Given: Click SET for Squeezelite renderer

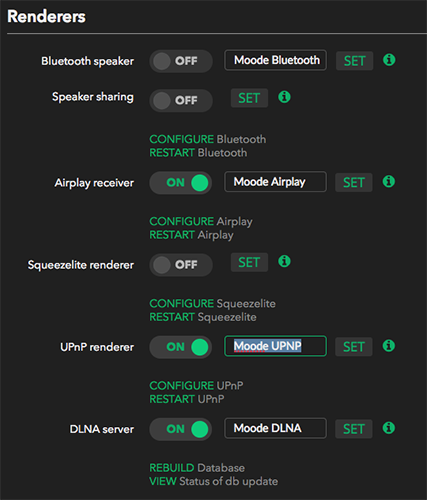Looking at the screenshot, I should coord(249,263).
